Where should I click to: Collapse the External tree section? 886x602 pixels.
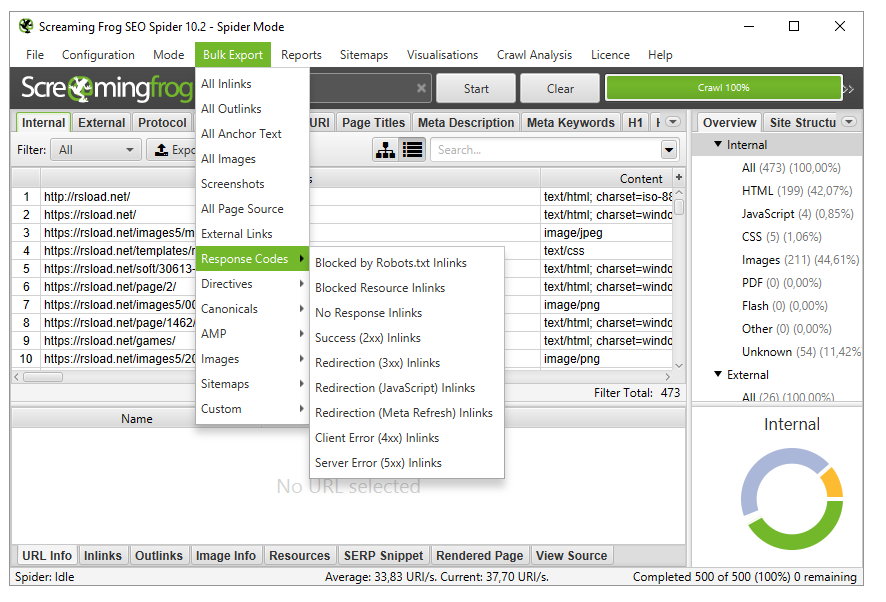point(718,374)
